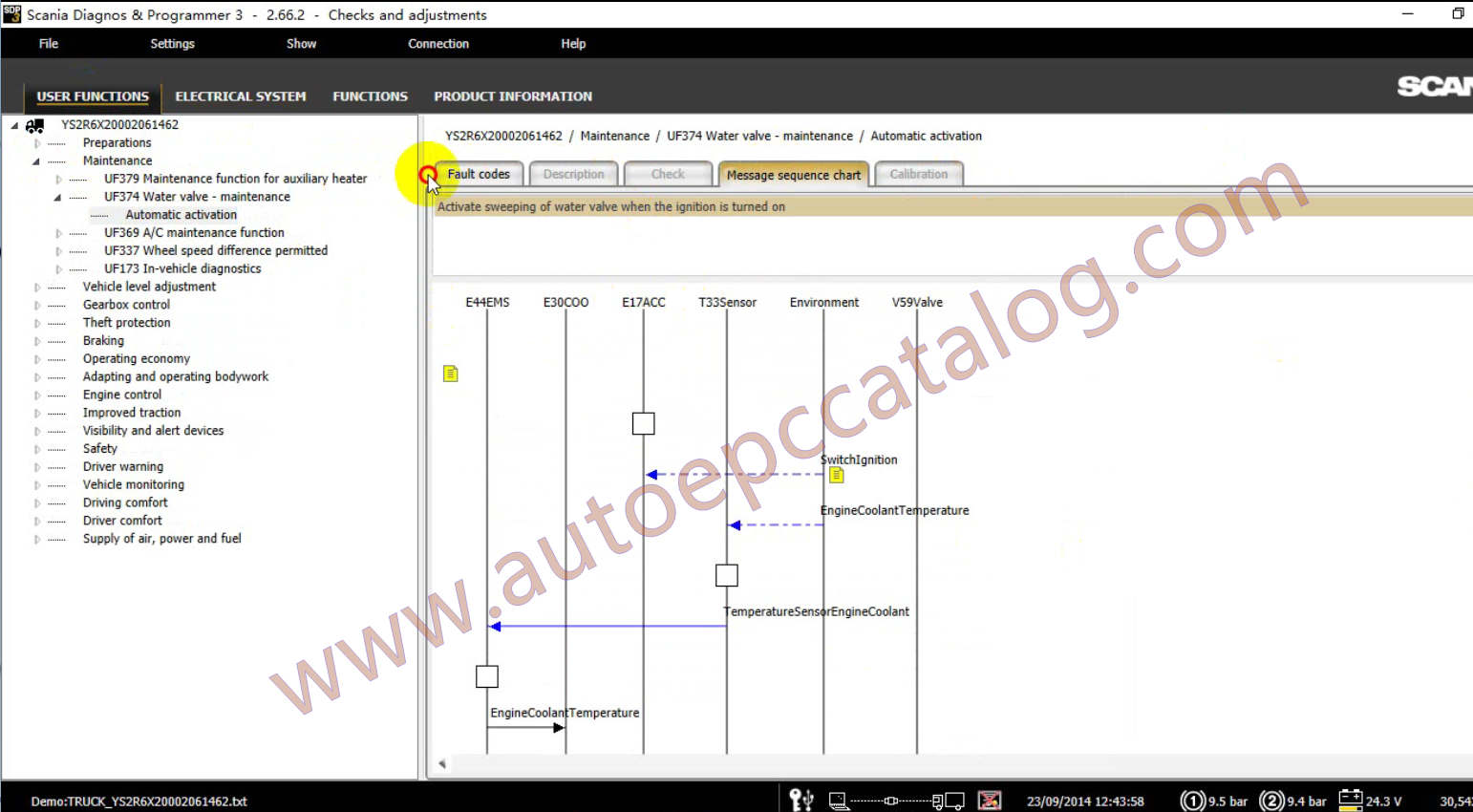Select Supply of air, power and fuel

tap(162, 539)
